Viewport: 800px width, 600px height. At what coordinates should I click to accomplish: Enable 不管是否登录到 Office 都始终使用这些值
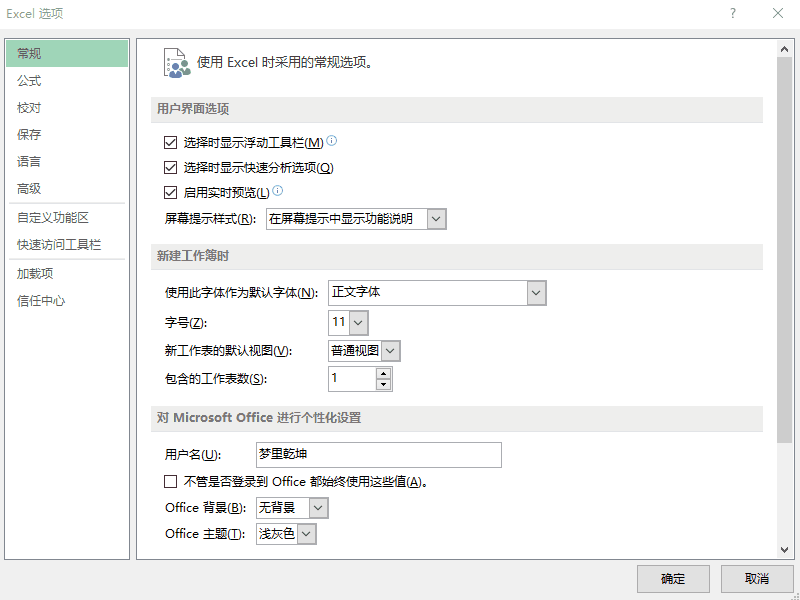click(170, 481)
